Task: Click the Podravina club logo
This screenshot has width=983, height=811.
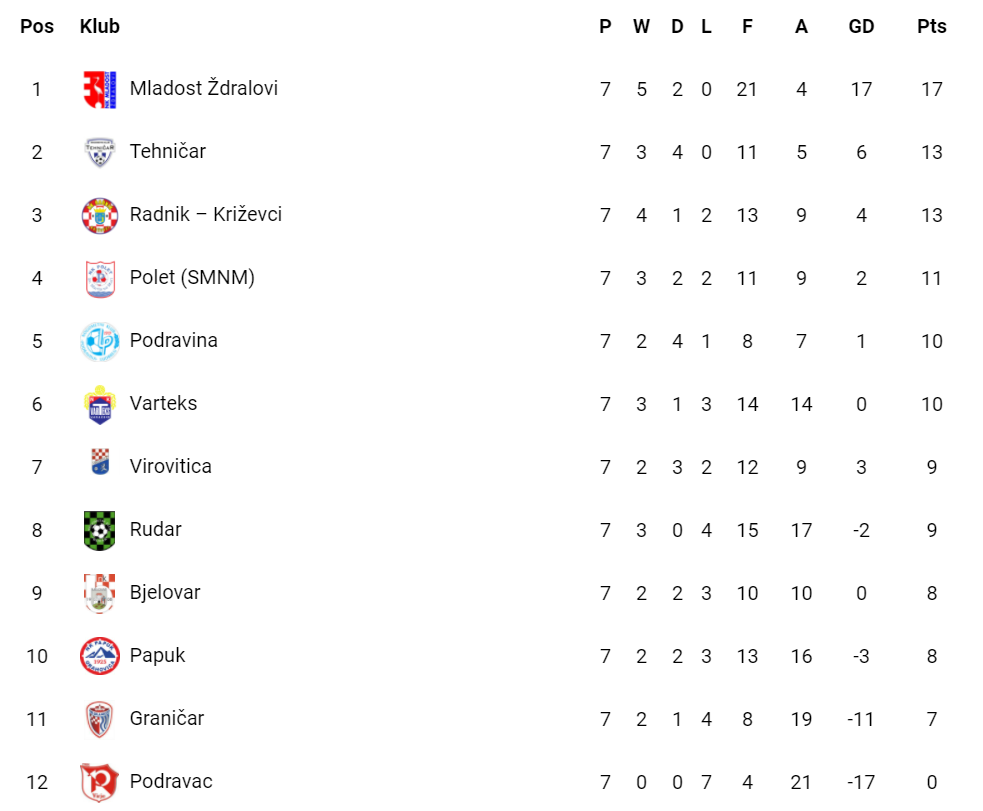Action: tap(100, 341)
